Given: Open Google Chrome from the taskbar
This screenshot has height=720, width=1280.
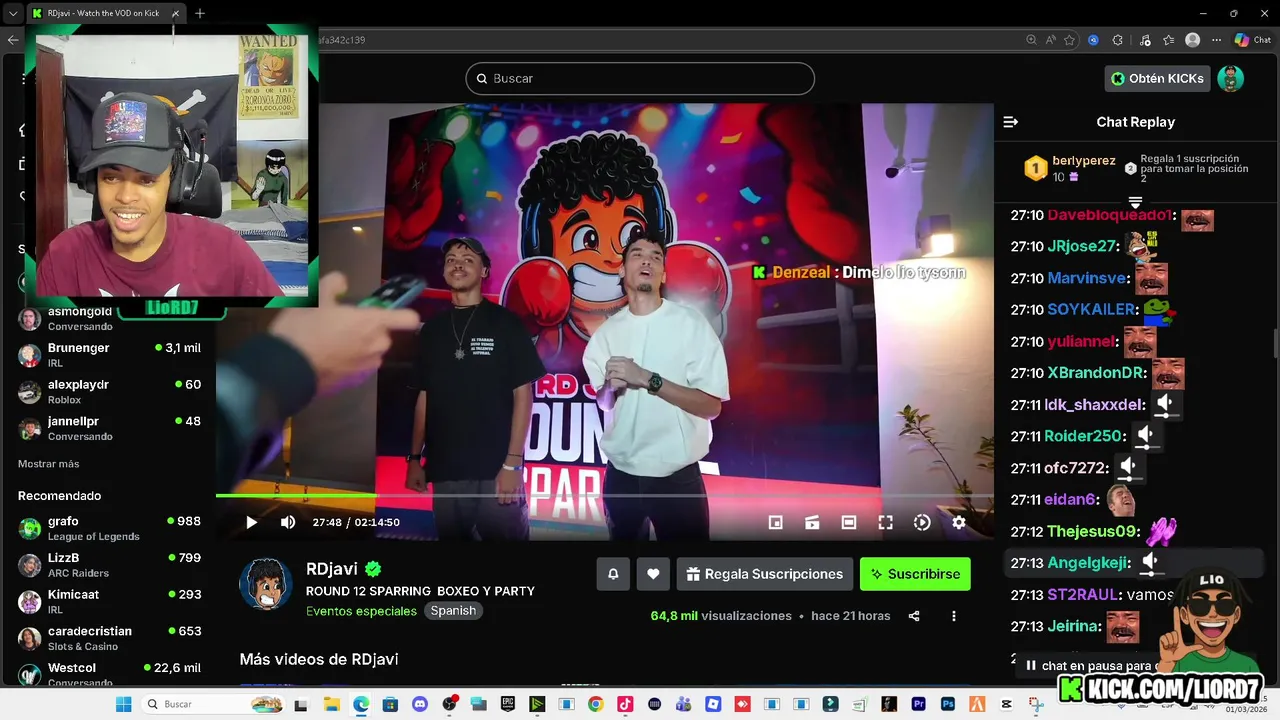Looking at the screenshot, I should coord(595,704).
